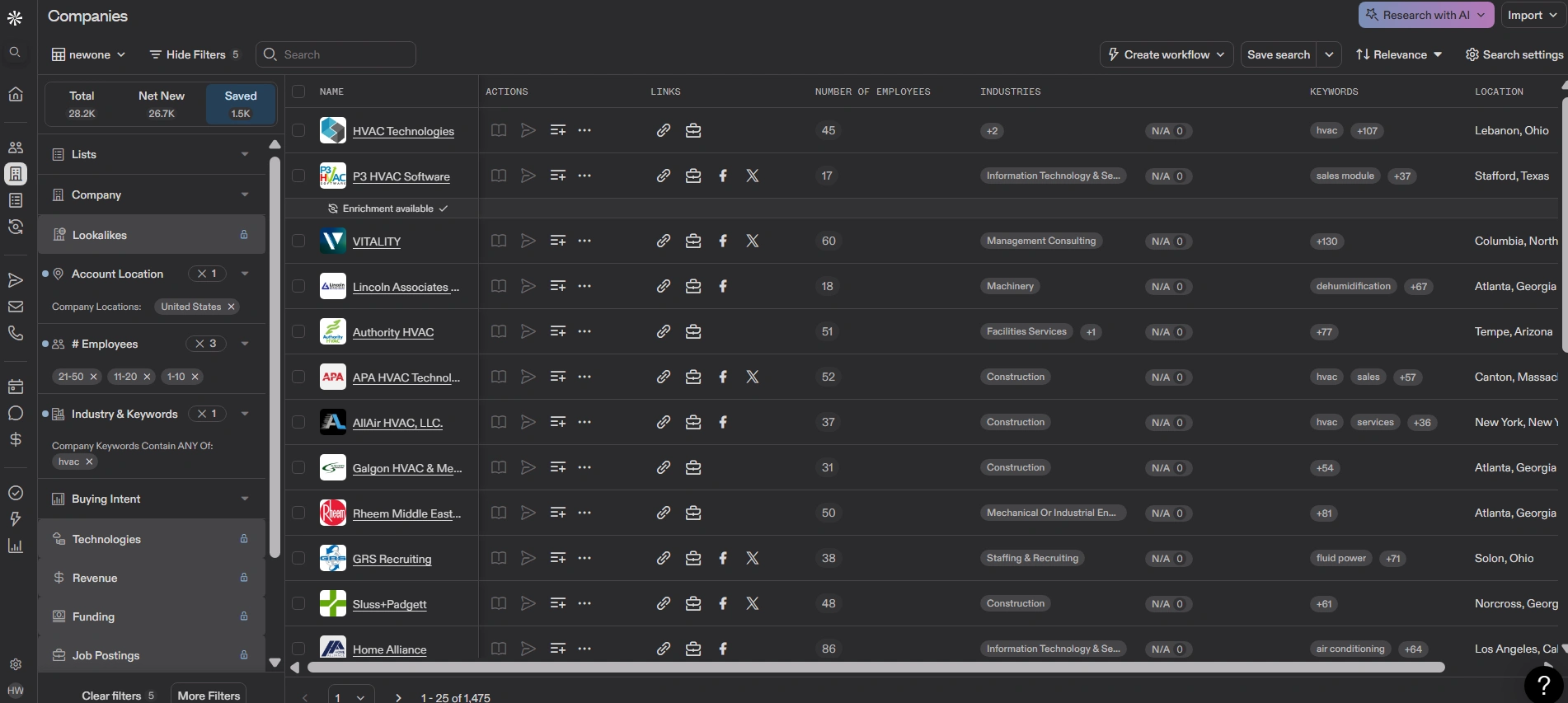Select the HVAC Technologies row checkbox
The width and height of the screenshot is (1568, 703).
tap(298, 130)
